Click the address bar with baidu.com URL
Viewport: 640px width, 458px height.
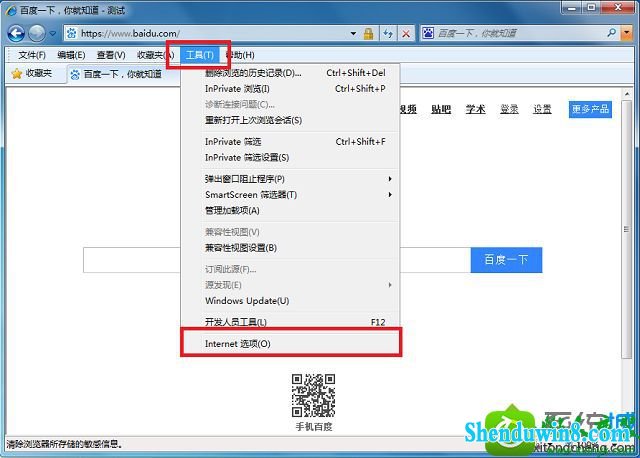[208, 33]
